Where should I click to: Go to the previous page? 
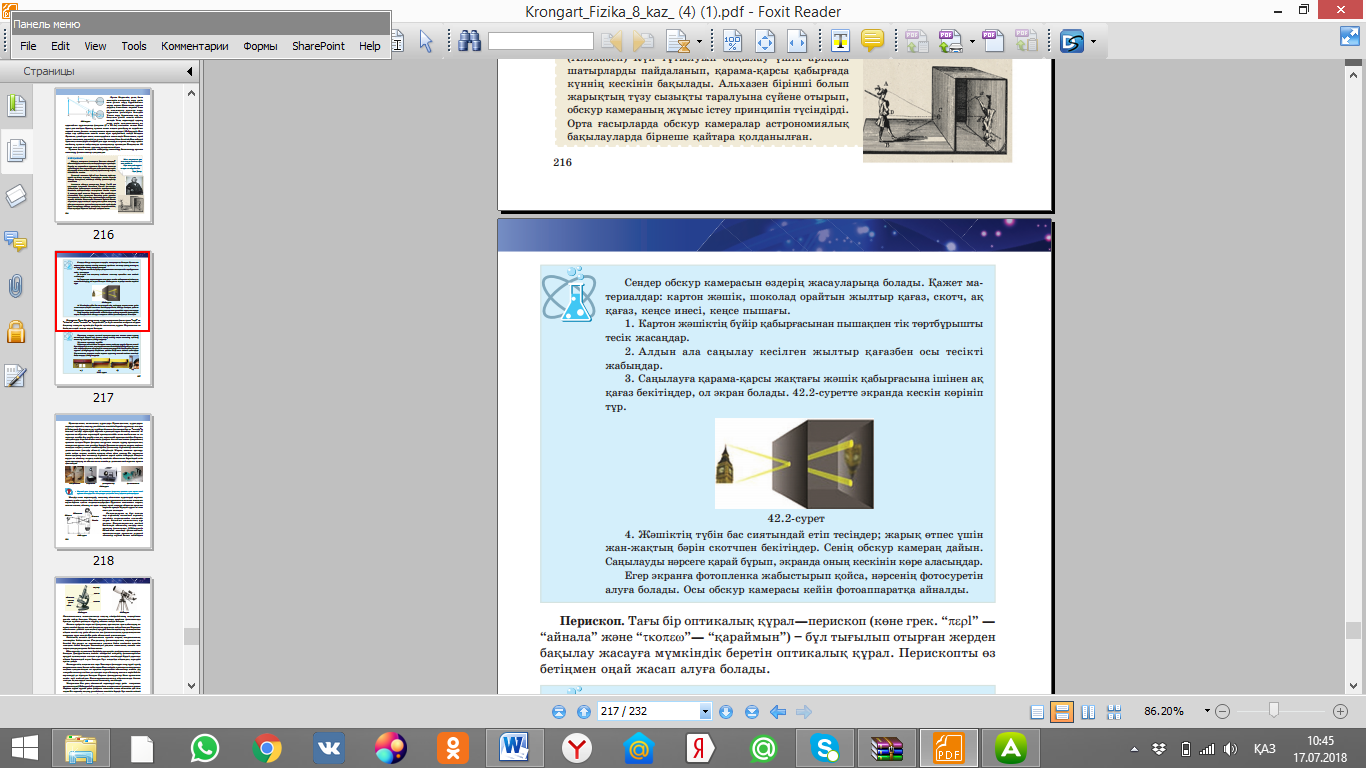(x=583, y=712)
